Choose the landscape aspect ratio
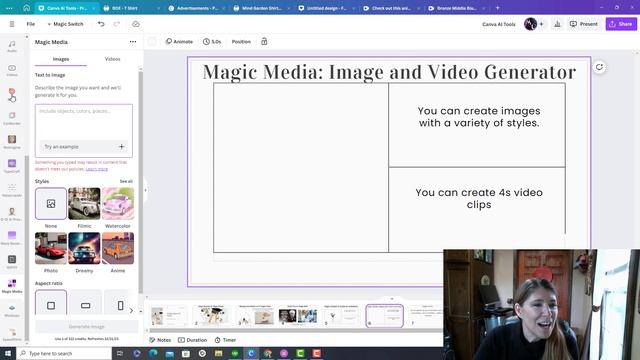This screenshot has width=640, height=360. (x=85, y=302)
